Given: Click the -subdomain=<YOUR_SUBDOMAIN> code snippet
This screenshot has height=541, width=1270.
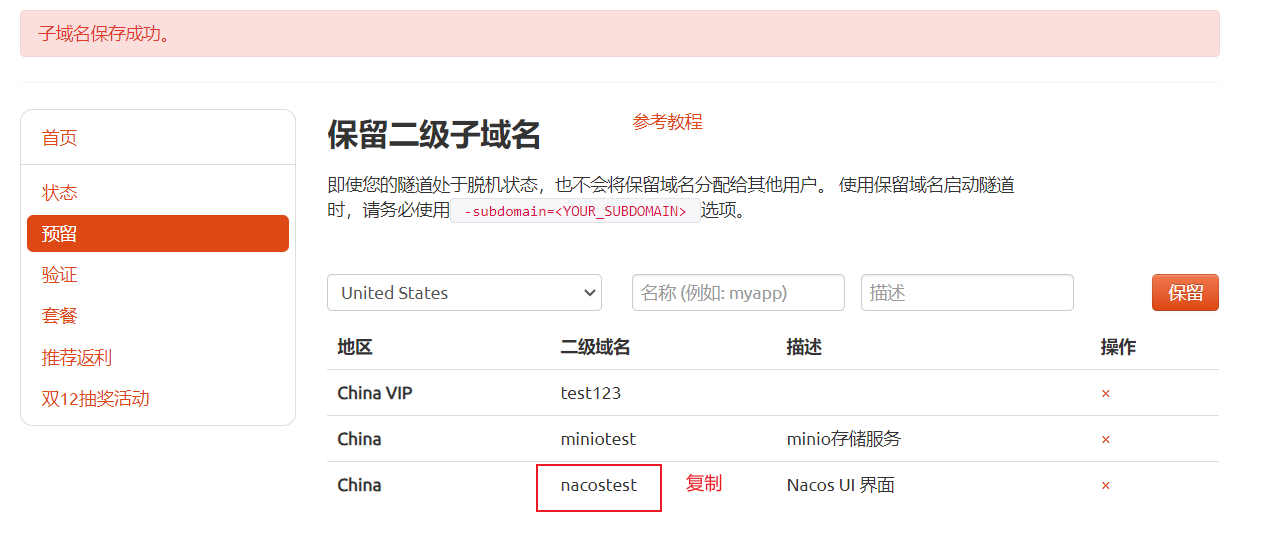Looking at the screenshot, I should click(575, 211).
